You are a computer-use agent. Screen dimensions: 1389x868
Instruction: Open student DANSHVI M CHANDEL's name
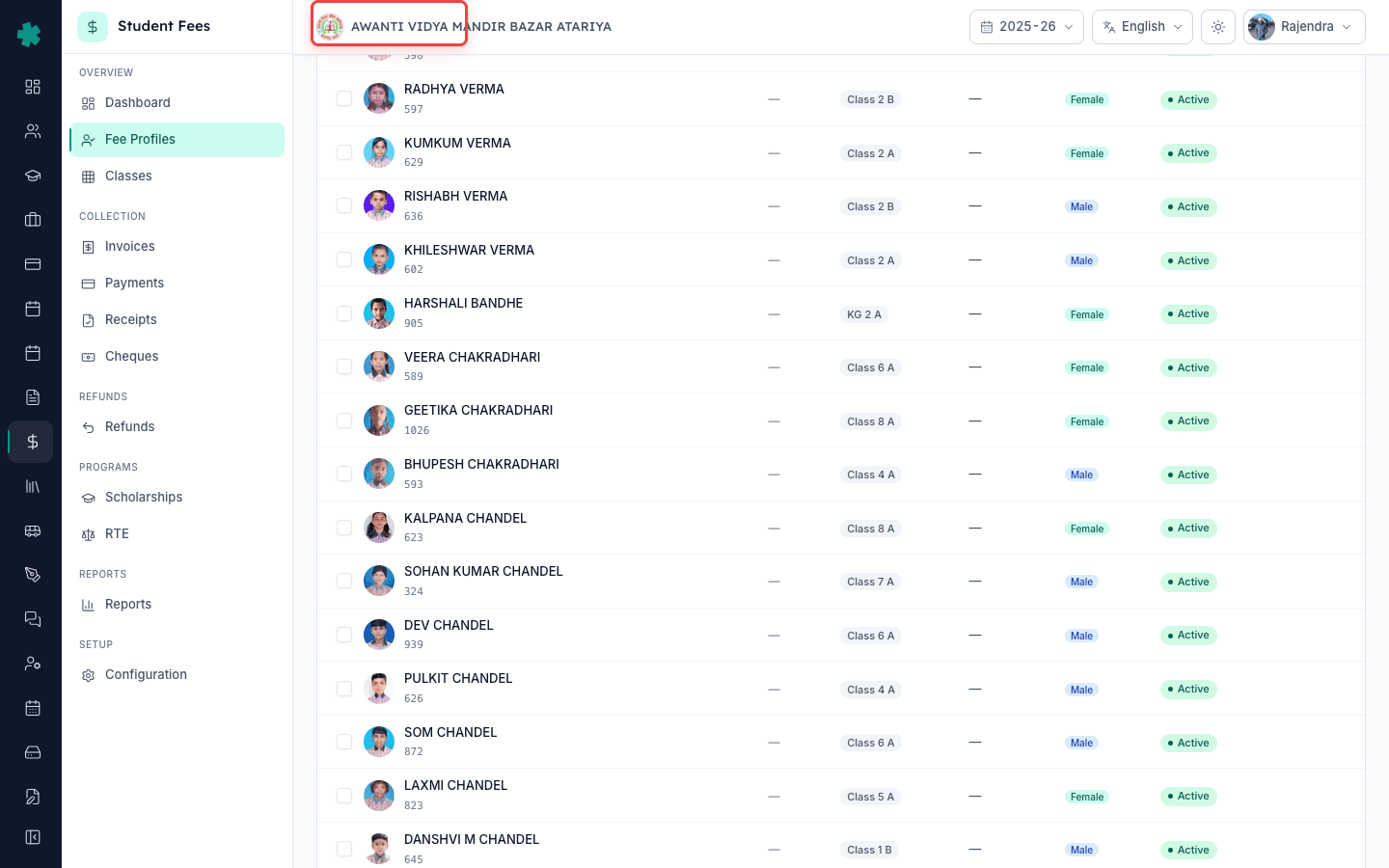(472, 839)
